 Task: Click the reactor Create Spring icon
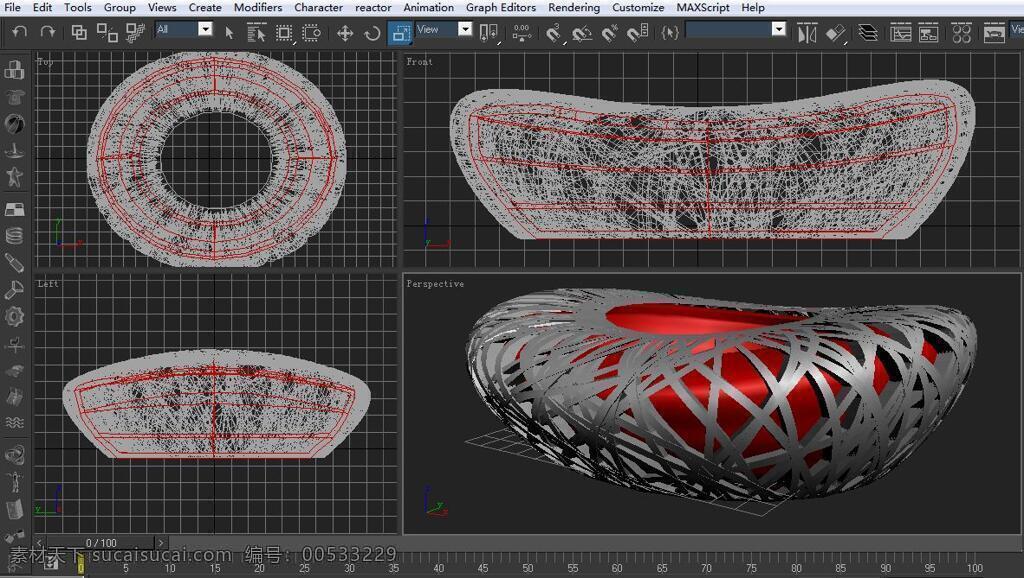coord(14,235)
